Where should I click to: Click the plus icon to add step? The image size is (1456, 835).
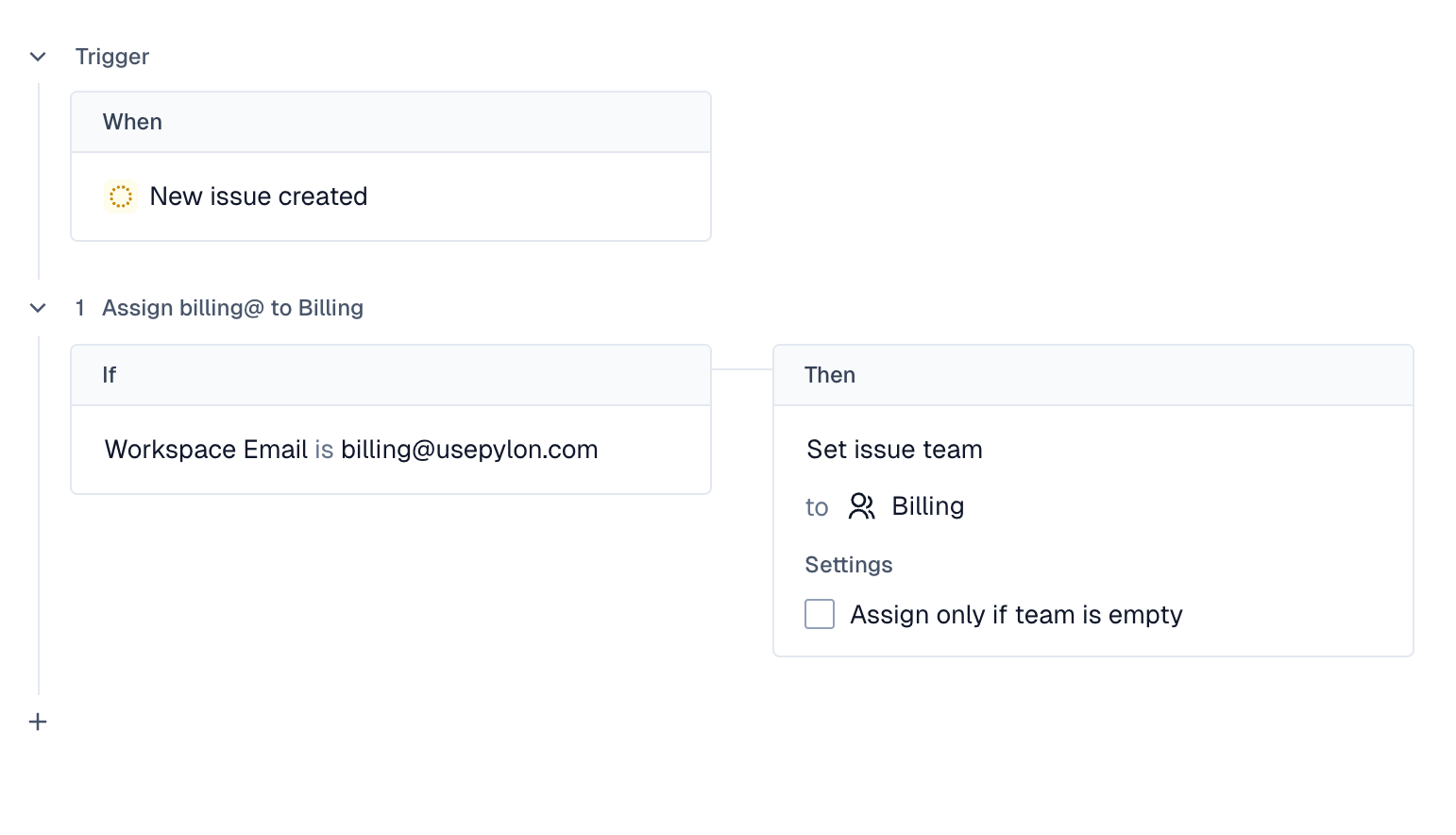click(38, 723)
